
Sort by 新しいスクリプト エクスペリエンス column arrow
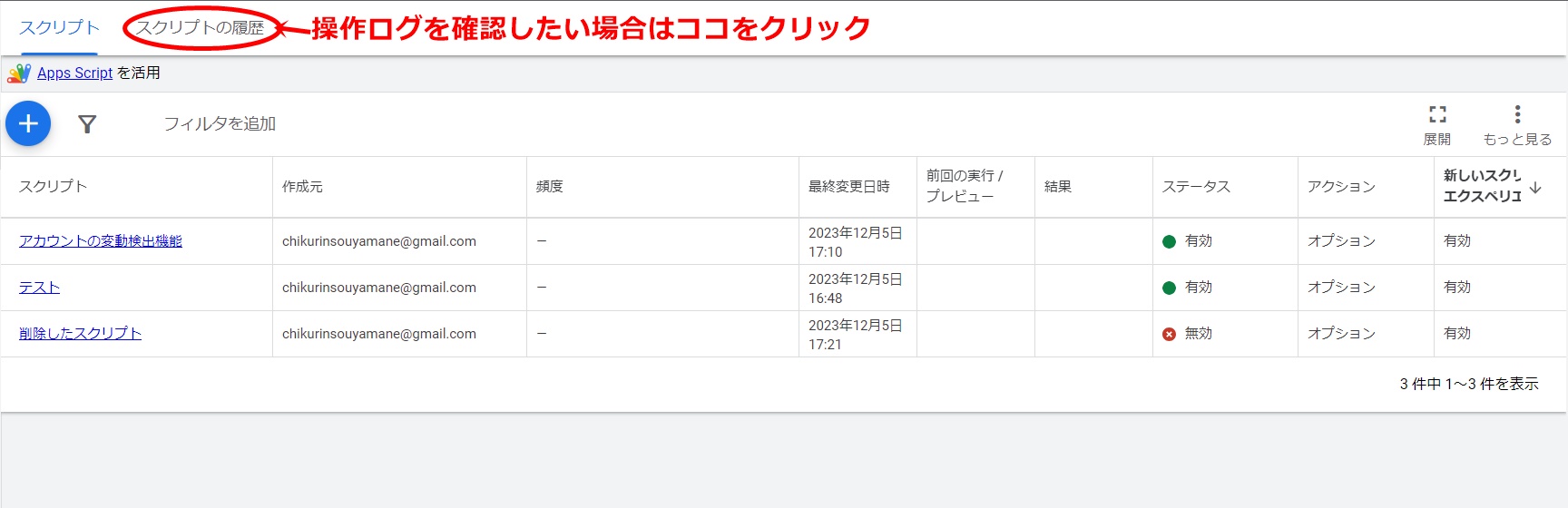(x=1535, y=188)
